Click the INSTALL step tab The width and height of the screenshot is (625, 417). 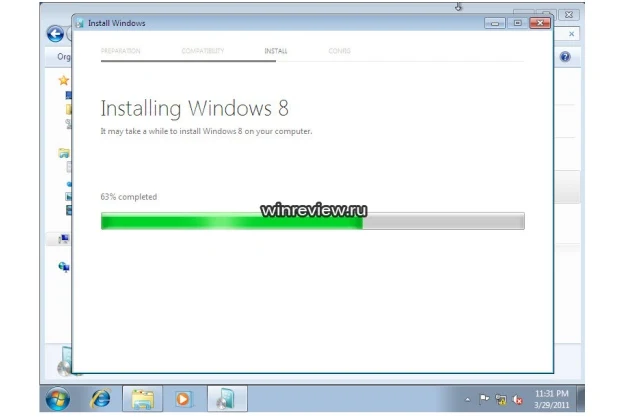pyautogui.click(x=275, y=50)
